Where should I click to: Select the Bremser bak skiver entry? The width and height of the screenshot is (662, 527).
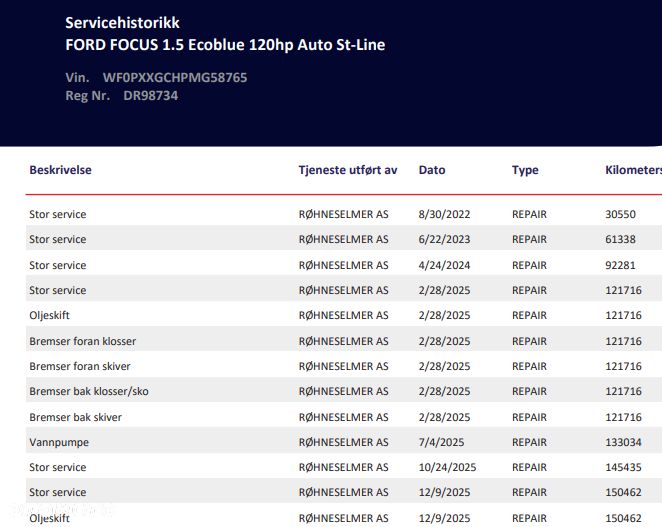pyautogui.click(x=75, y=417)
